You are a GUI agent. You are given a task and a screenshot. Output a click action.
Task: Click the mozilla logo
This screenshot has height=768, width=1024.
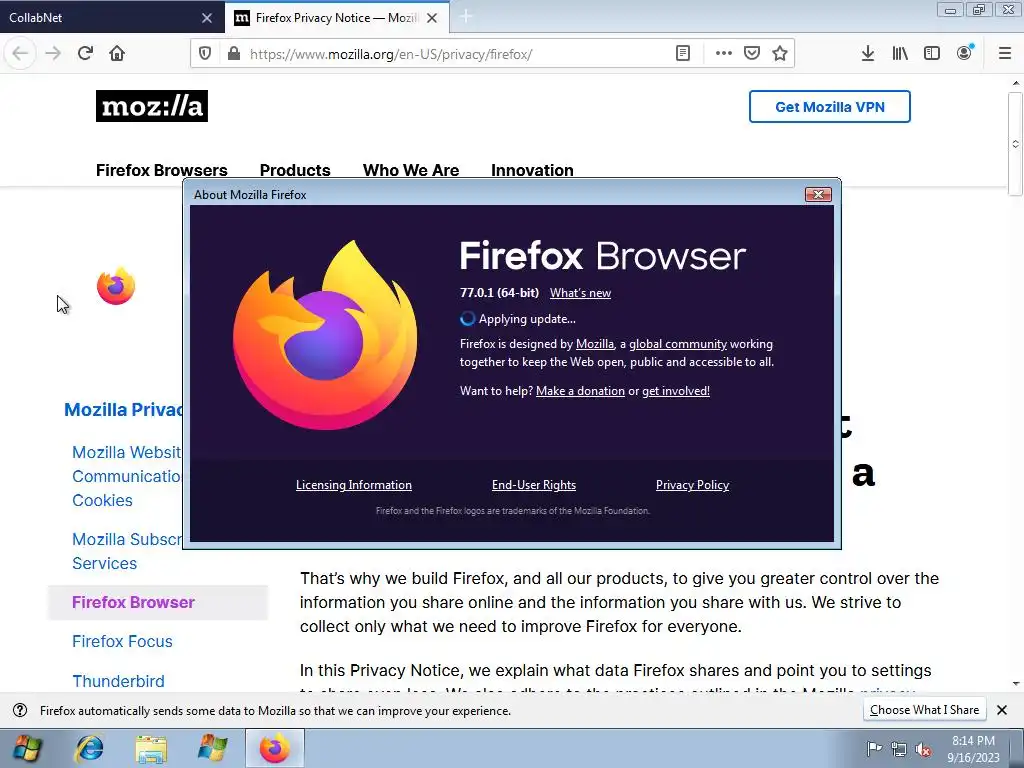point(152,106)
